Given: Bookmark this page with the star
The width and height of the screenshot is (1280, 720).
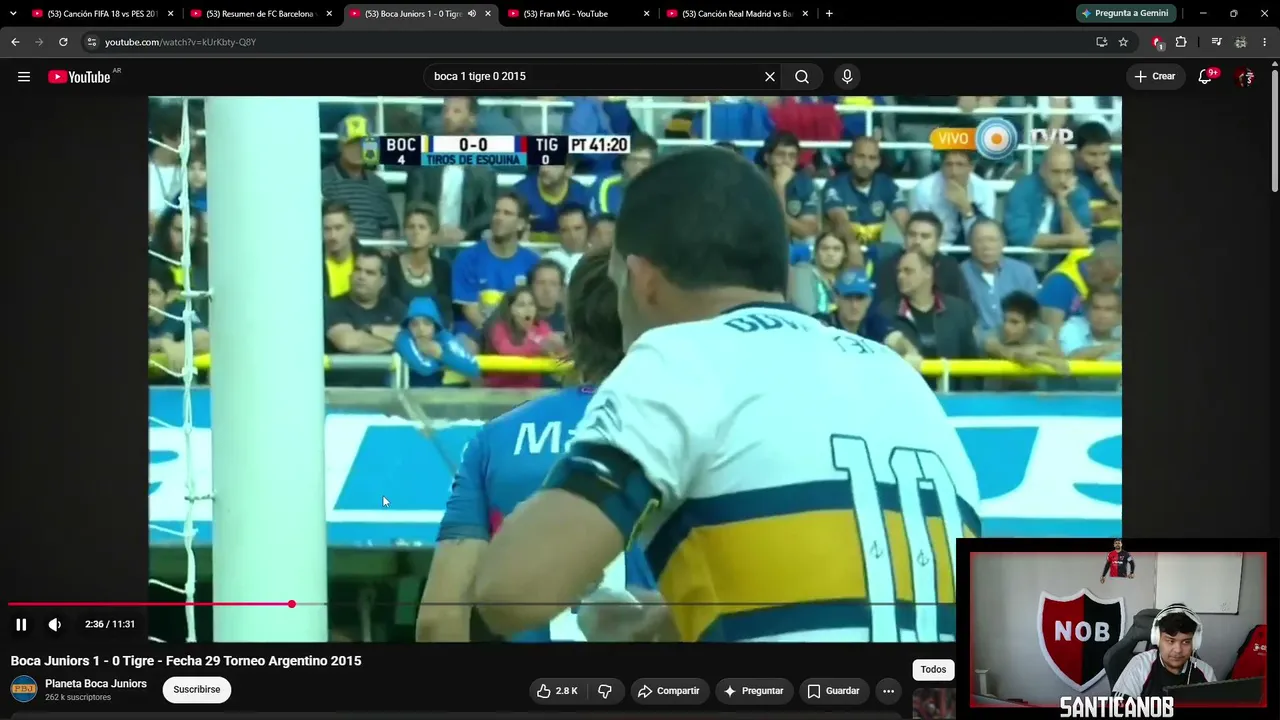Looking at the screenshot, I should [x=1123, y=42].
